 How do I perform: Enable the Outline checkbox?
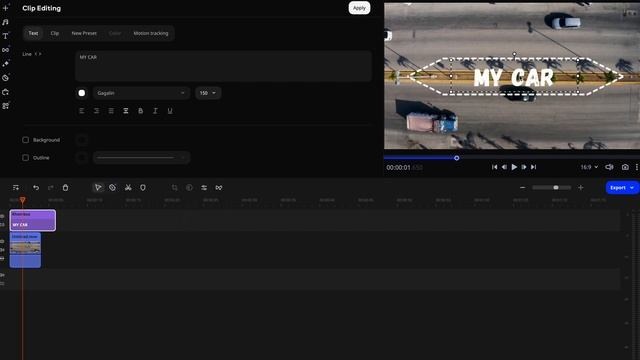tap(25, 158)
